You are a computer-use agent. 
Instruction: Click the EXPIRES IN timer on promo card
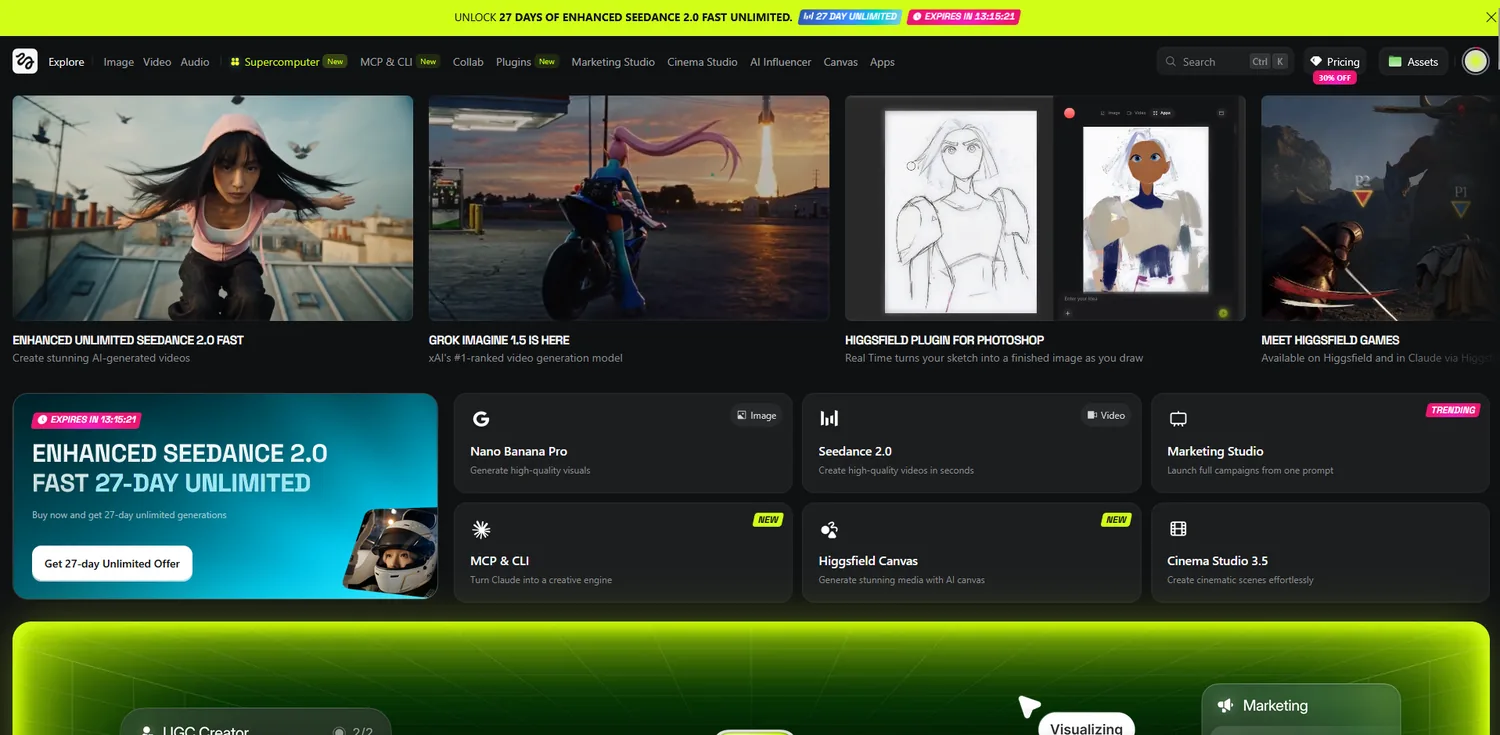pyautogui.click(x=87, y=420)
